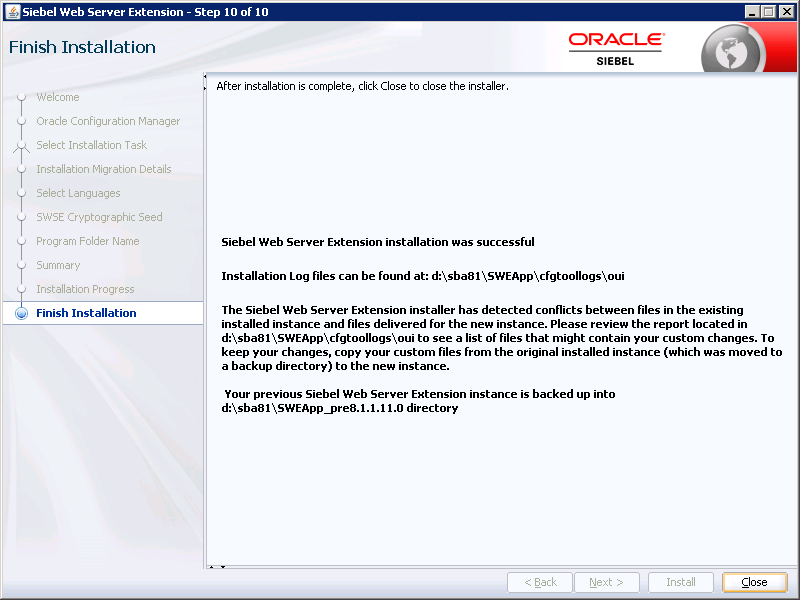Open the Summary step
This screenshot has height=600, width=800.
coord(58,265)
